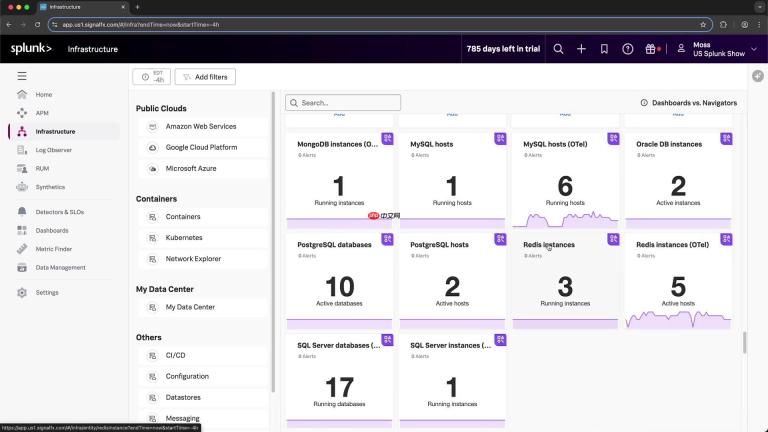
Task: Click dashboard icon on MongoDB instances card
Action: 387,139
